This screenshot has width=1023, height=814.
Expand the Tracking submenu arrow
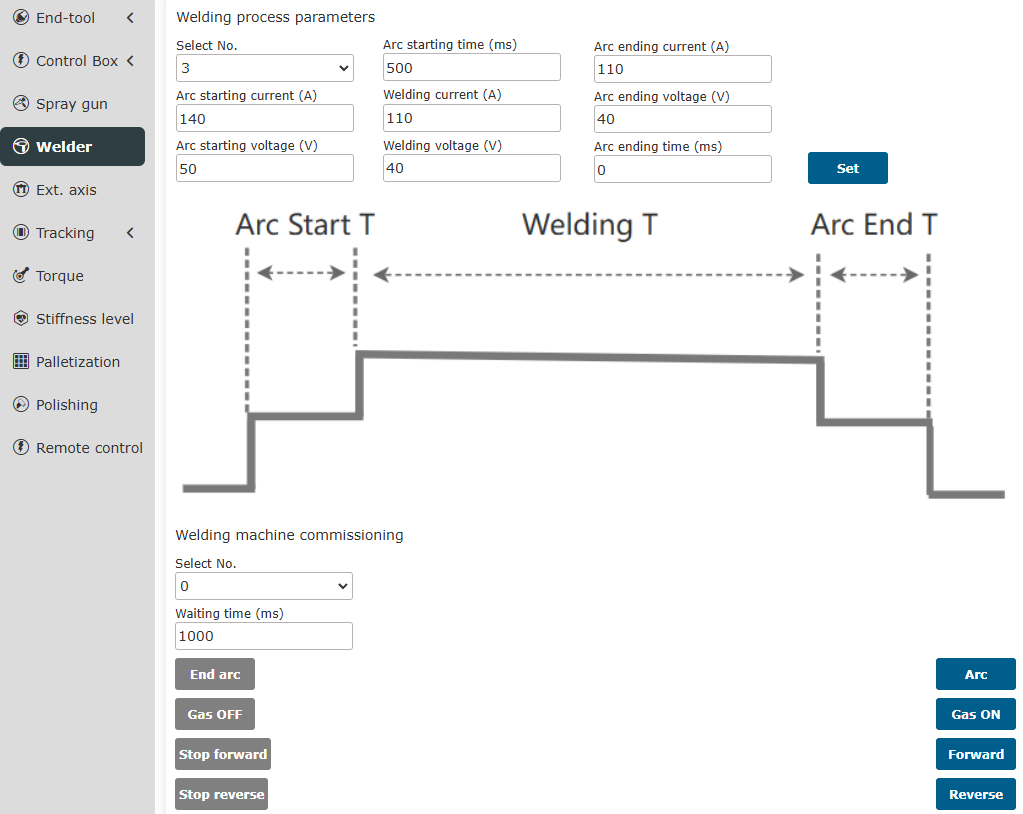click(130, 233)
